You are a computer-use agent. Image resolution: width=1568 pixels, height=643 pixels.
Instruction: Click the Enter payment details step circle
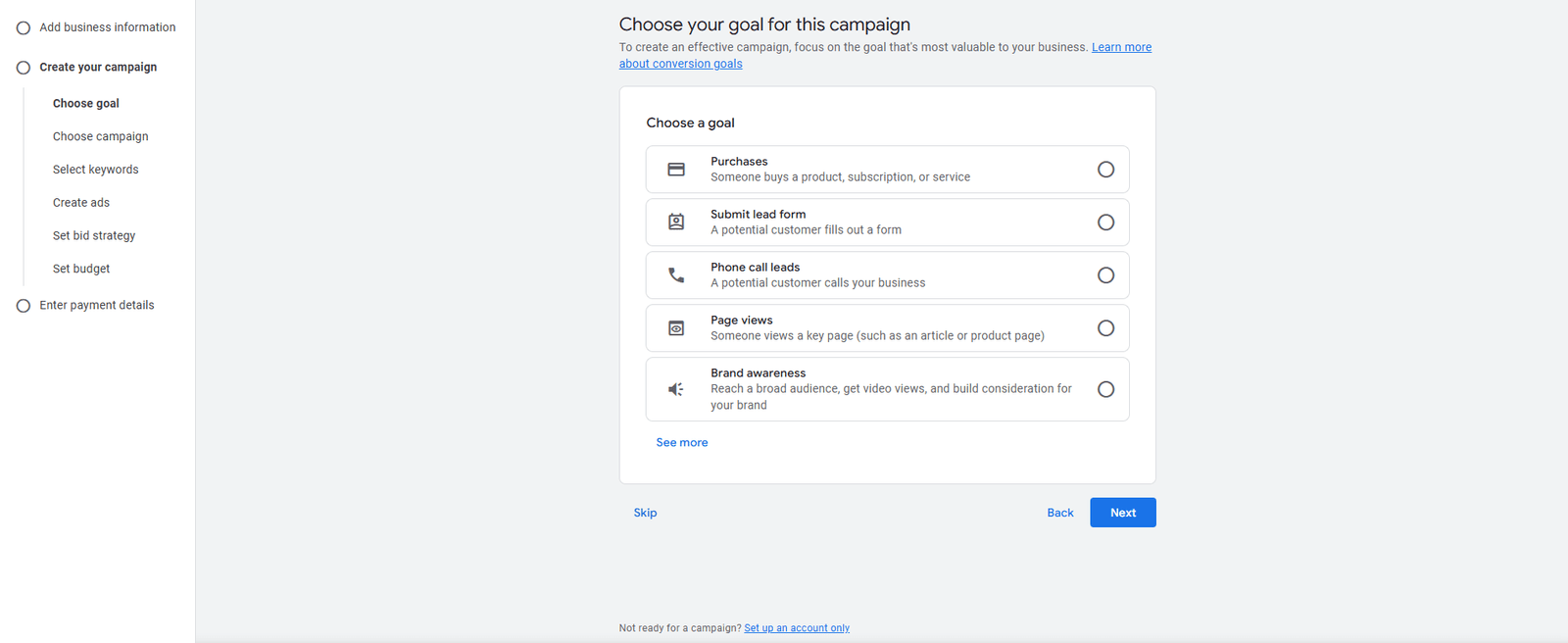(24, 306)
